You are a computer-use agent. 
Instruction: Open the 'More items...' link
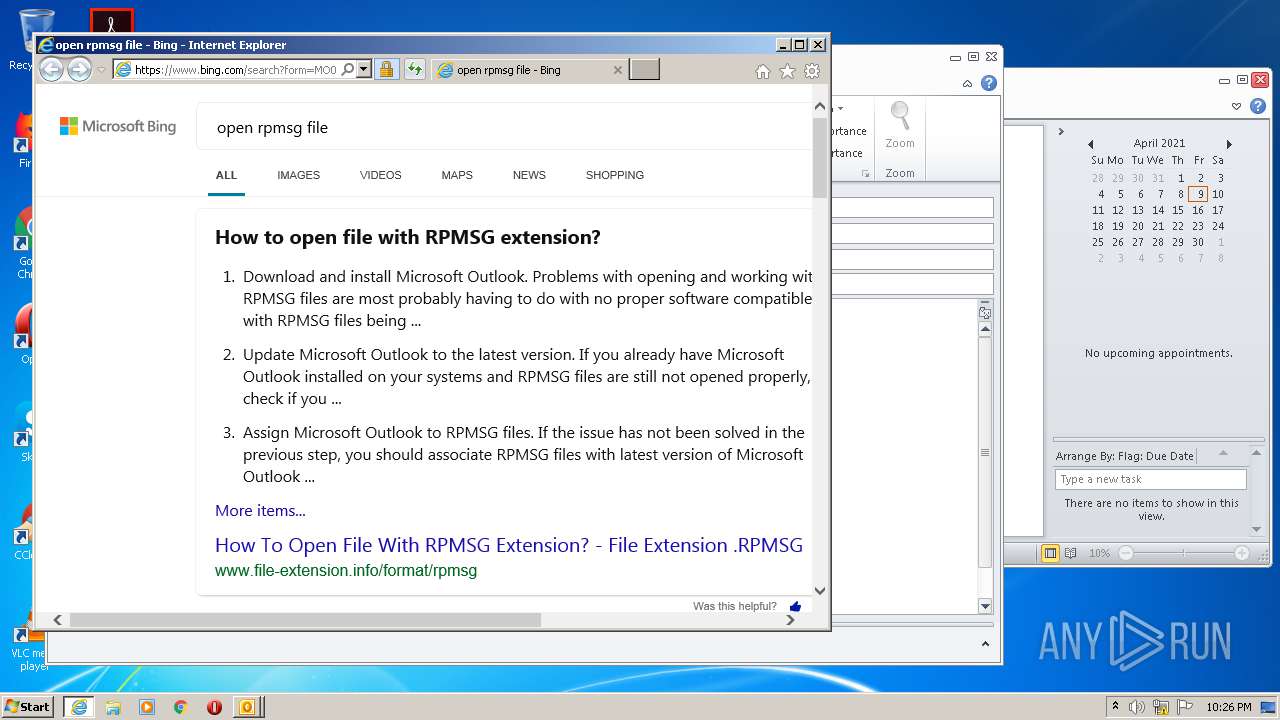click(x=260, y=510)
